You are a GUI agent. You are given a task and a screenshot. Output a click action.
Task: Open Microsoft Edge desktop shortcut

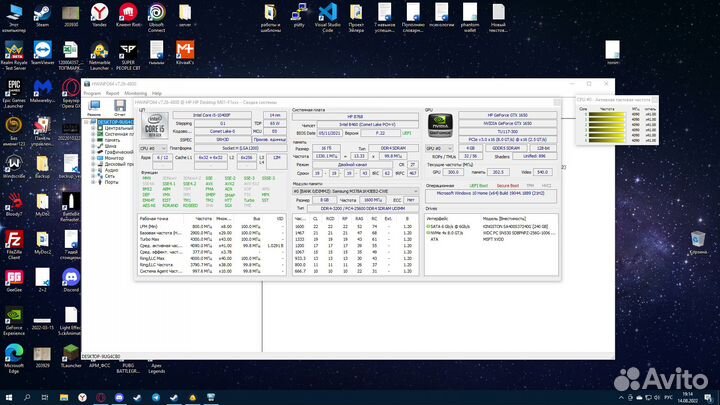click(x=14, y=358)
